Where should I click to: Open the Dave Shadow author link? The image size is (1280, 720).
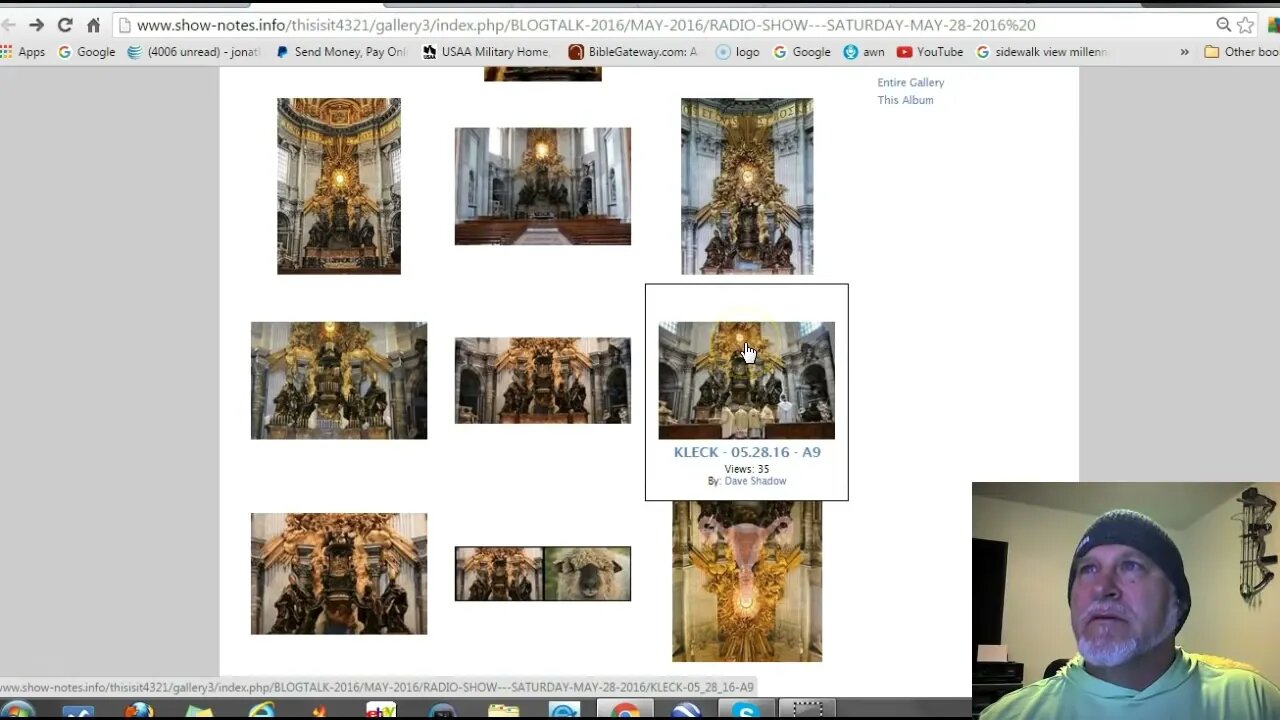pos(755,481)
